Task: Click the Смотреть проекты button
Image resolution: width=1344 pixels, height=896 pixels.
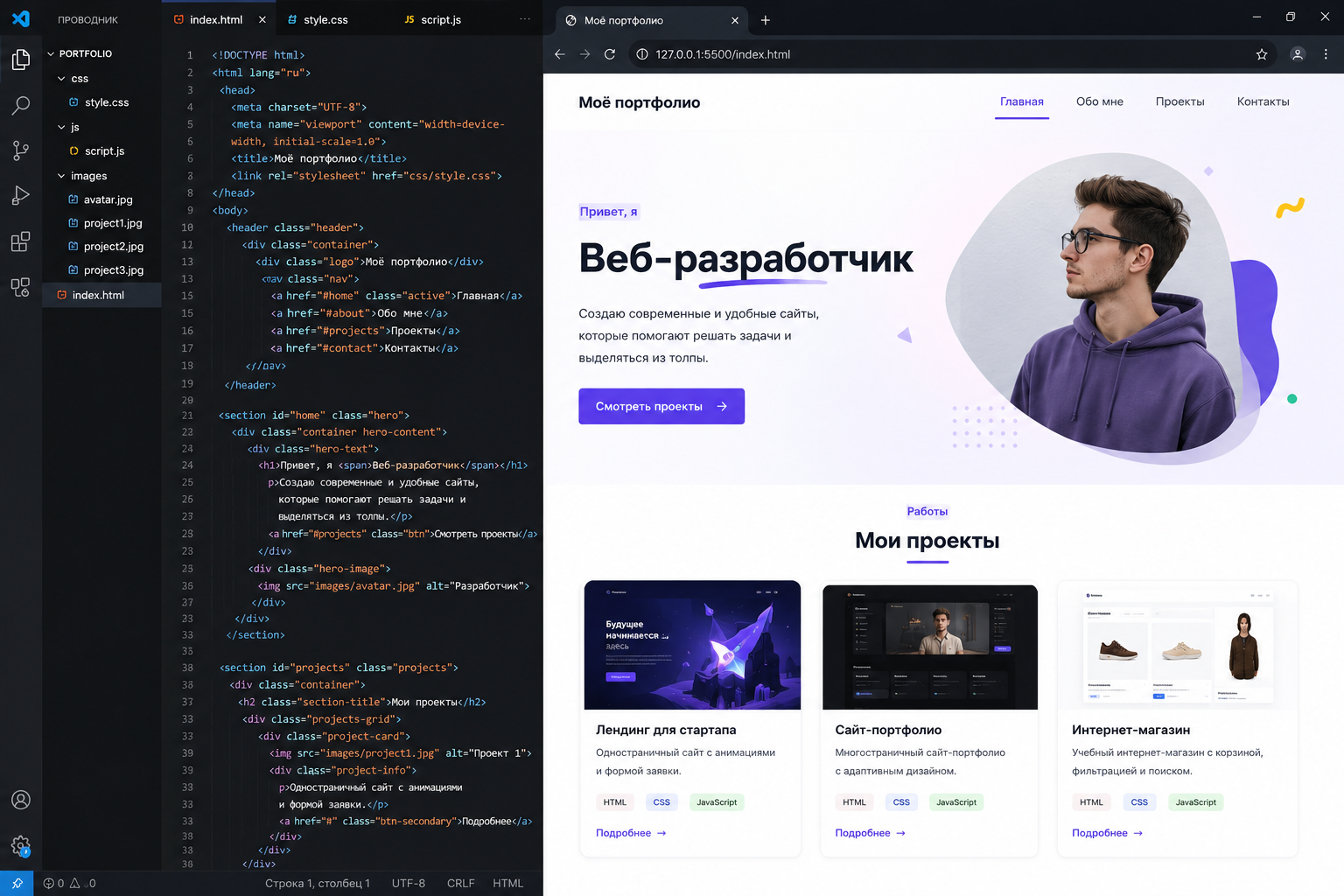Action: pyautogui.click(x=661, y=406)
